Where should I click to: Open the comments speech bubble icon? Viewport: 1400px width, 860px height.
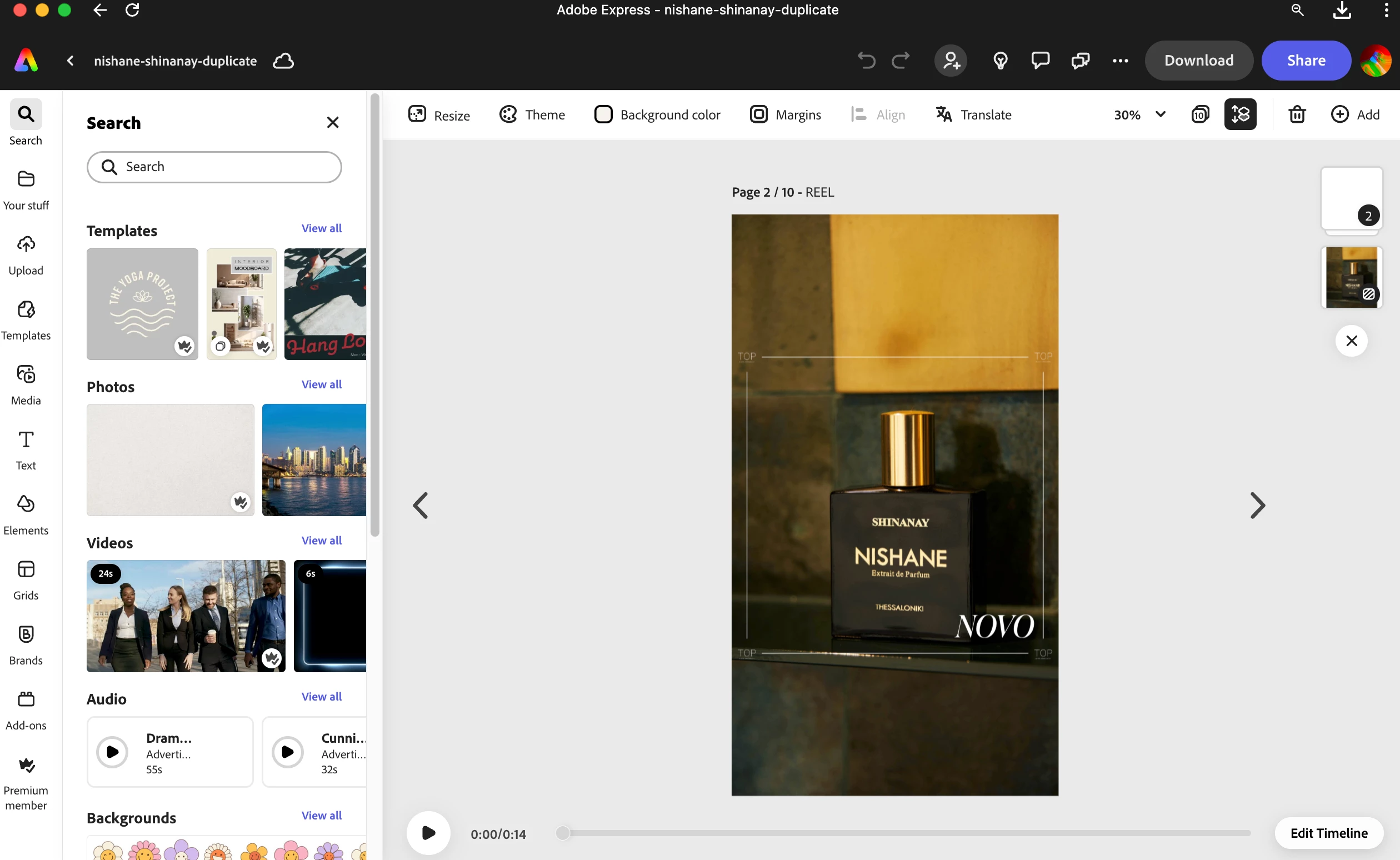[1040, 61]
